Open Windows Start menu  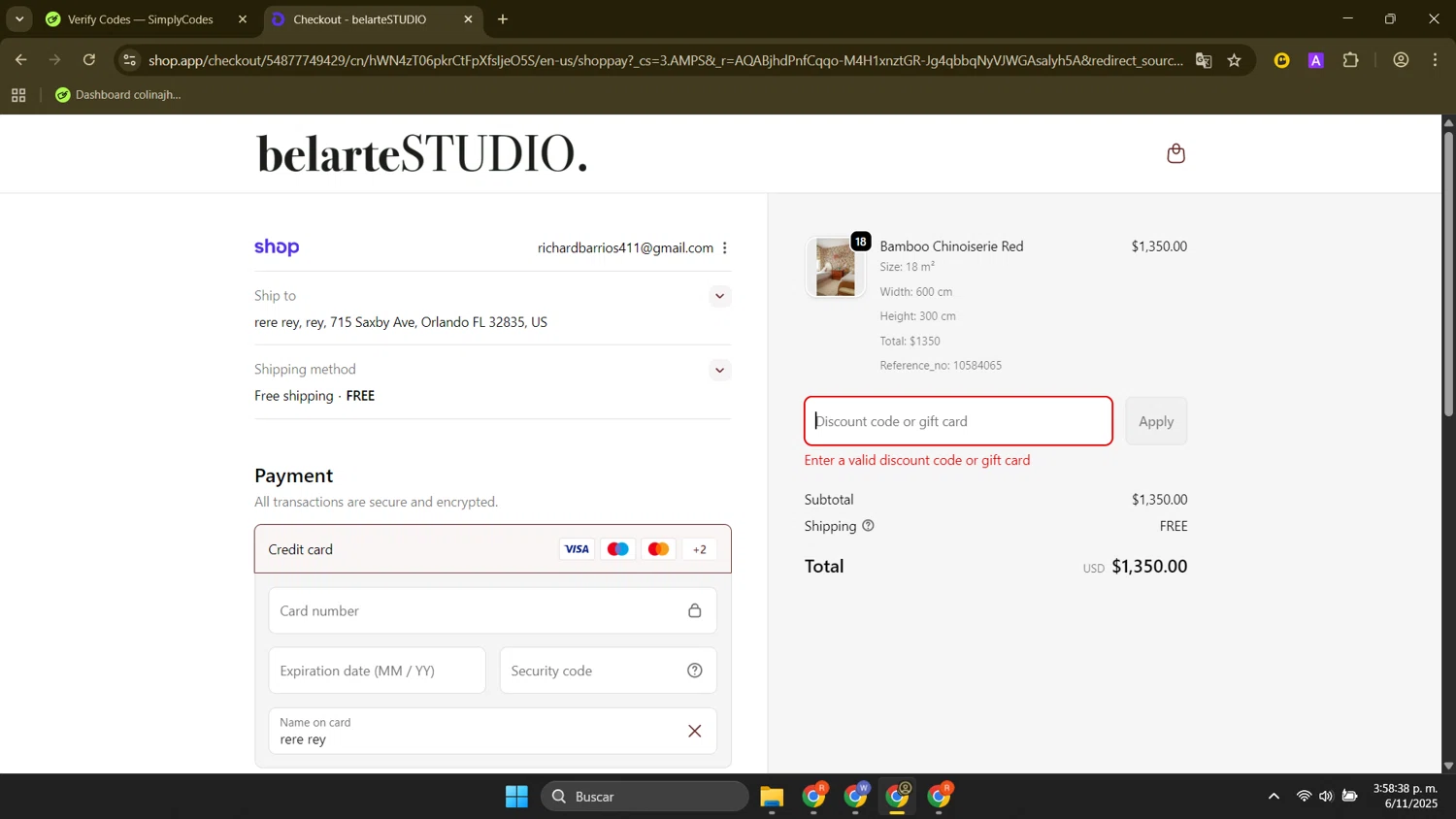[x=516, y=797]
